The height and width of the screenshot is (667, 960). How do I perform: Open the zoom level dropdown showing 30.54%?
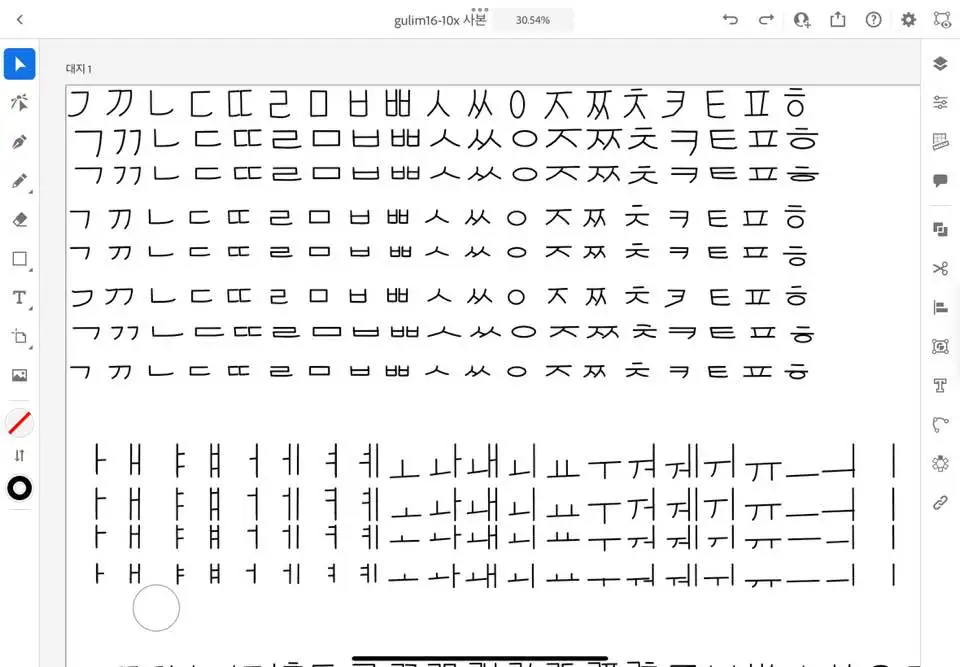coord(533,19)
